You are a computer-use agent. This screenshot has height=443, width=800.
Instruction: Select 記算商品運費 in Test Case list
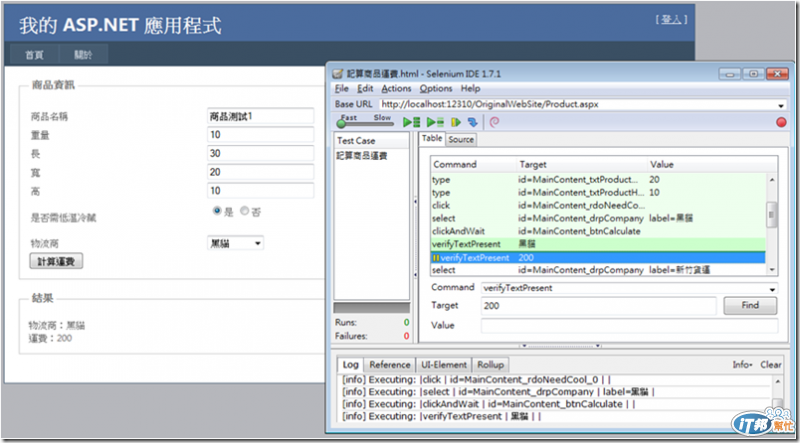point(362,156)
